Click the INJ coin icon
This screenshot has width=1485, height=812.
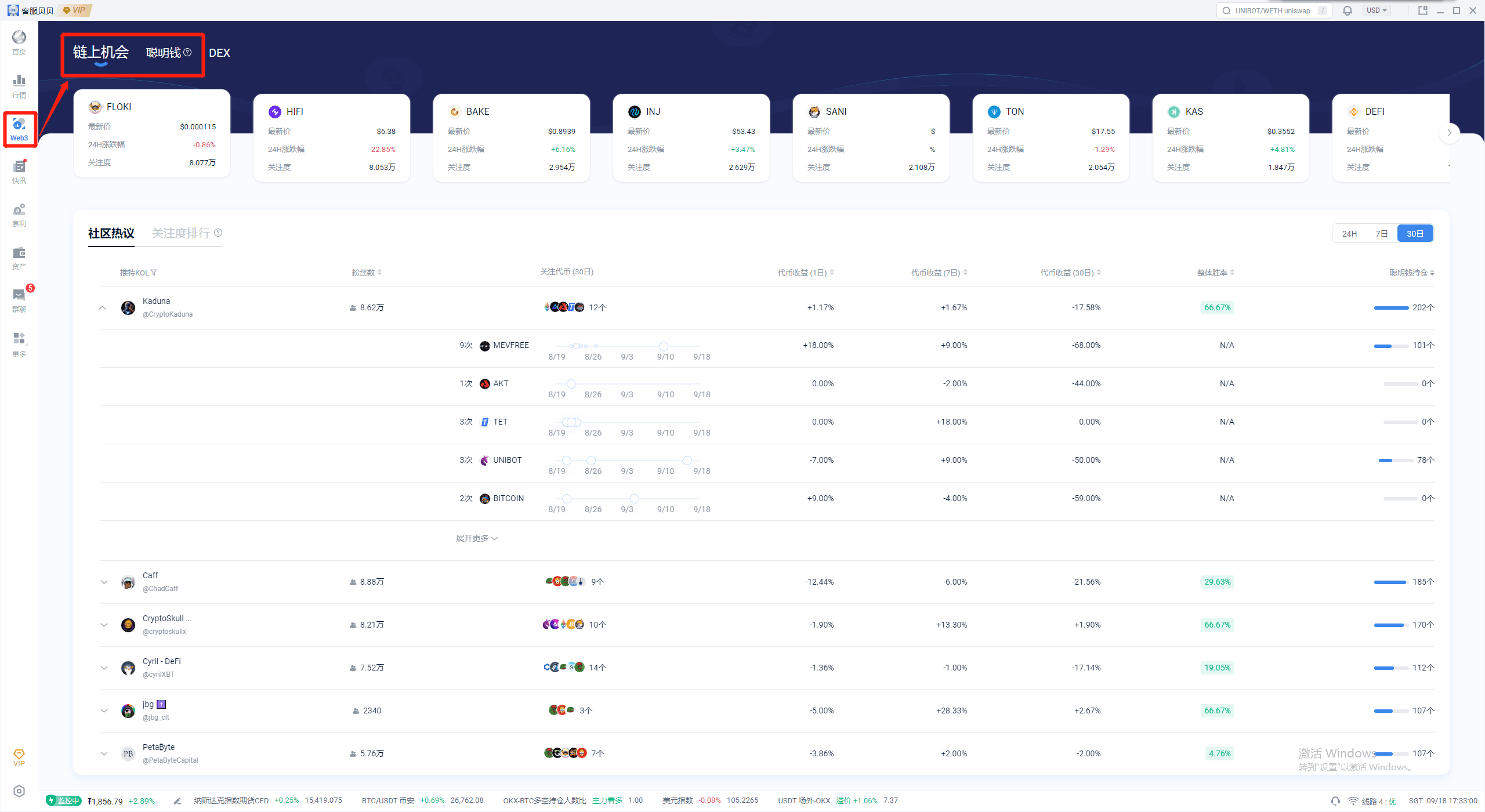click(635, 111)
